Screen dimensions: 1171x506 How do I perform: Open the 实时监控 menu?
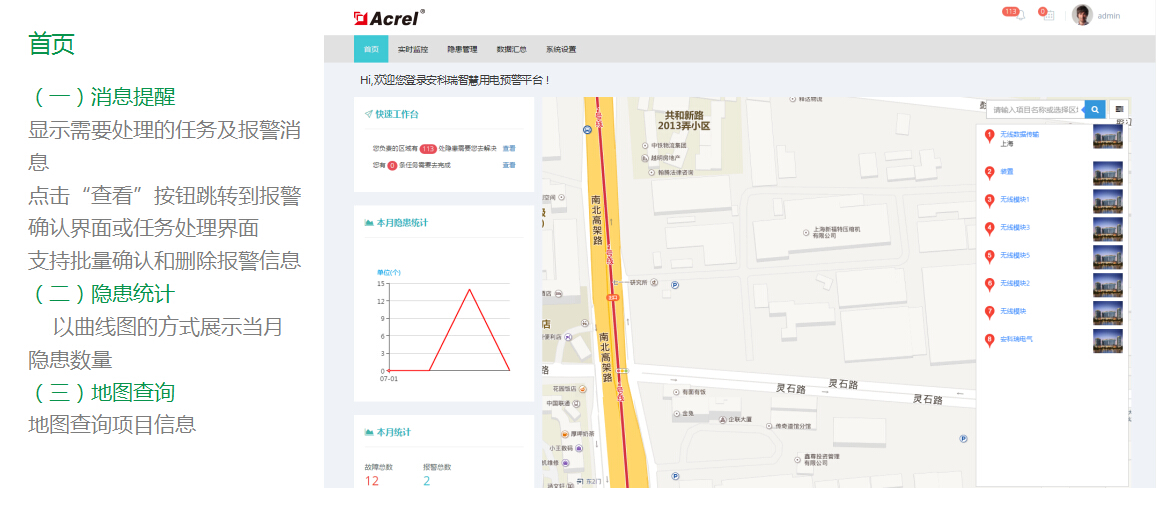412,49
